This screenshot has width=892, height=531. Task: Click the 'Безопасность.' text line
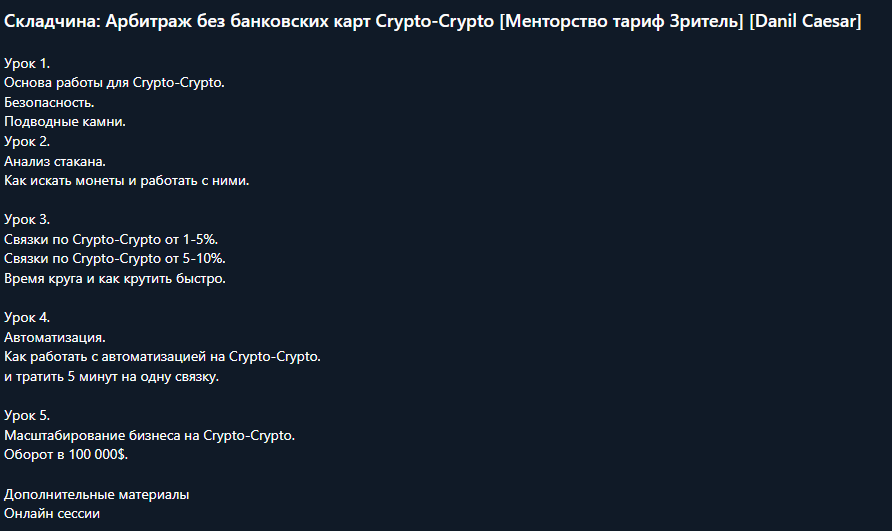pyautogui.click(x=50, y=102)
